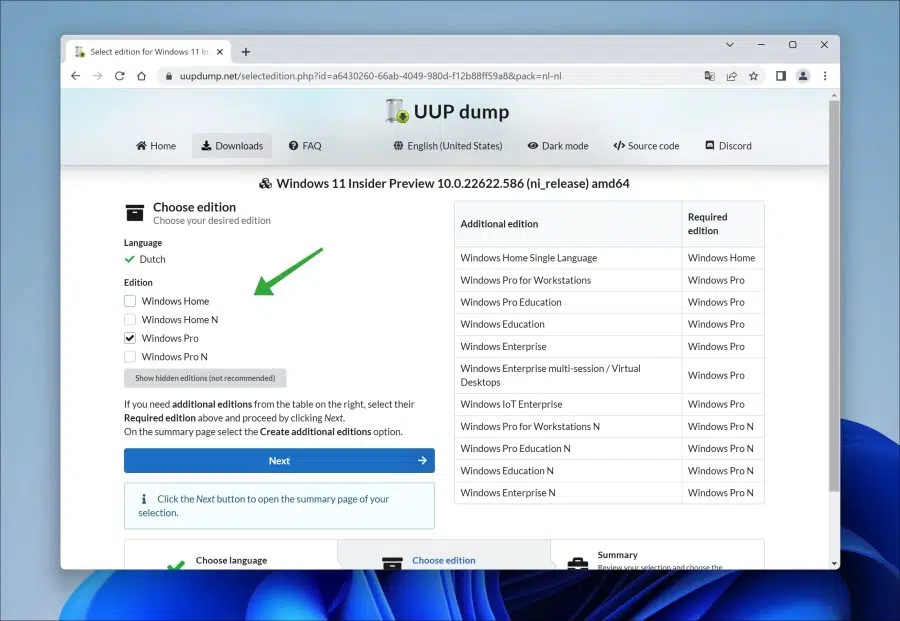The height and width of the screenshot is (621, 900).
Task: Bookmark this page with the star icon
Action: tap(754, 76)
